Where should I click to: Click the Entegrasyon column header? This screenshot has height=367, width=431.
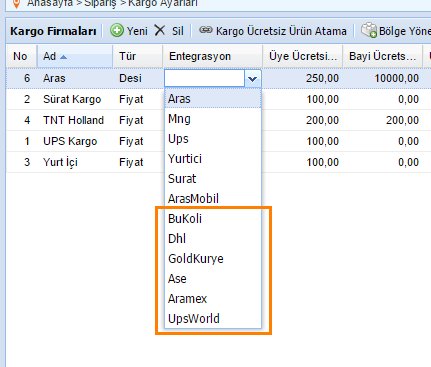pyautogui.click(x=212, y=56)
